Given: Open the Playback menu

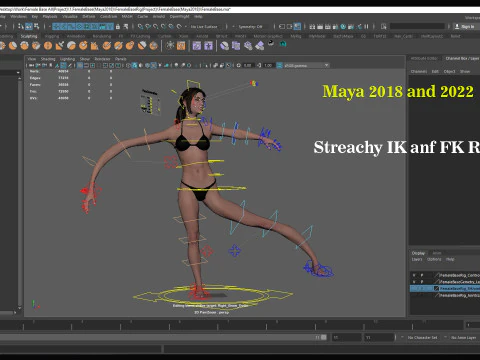Looking at the screenshot, I should (50, 16).
